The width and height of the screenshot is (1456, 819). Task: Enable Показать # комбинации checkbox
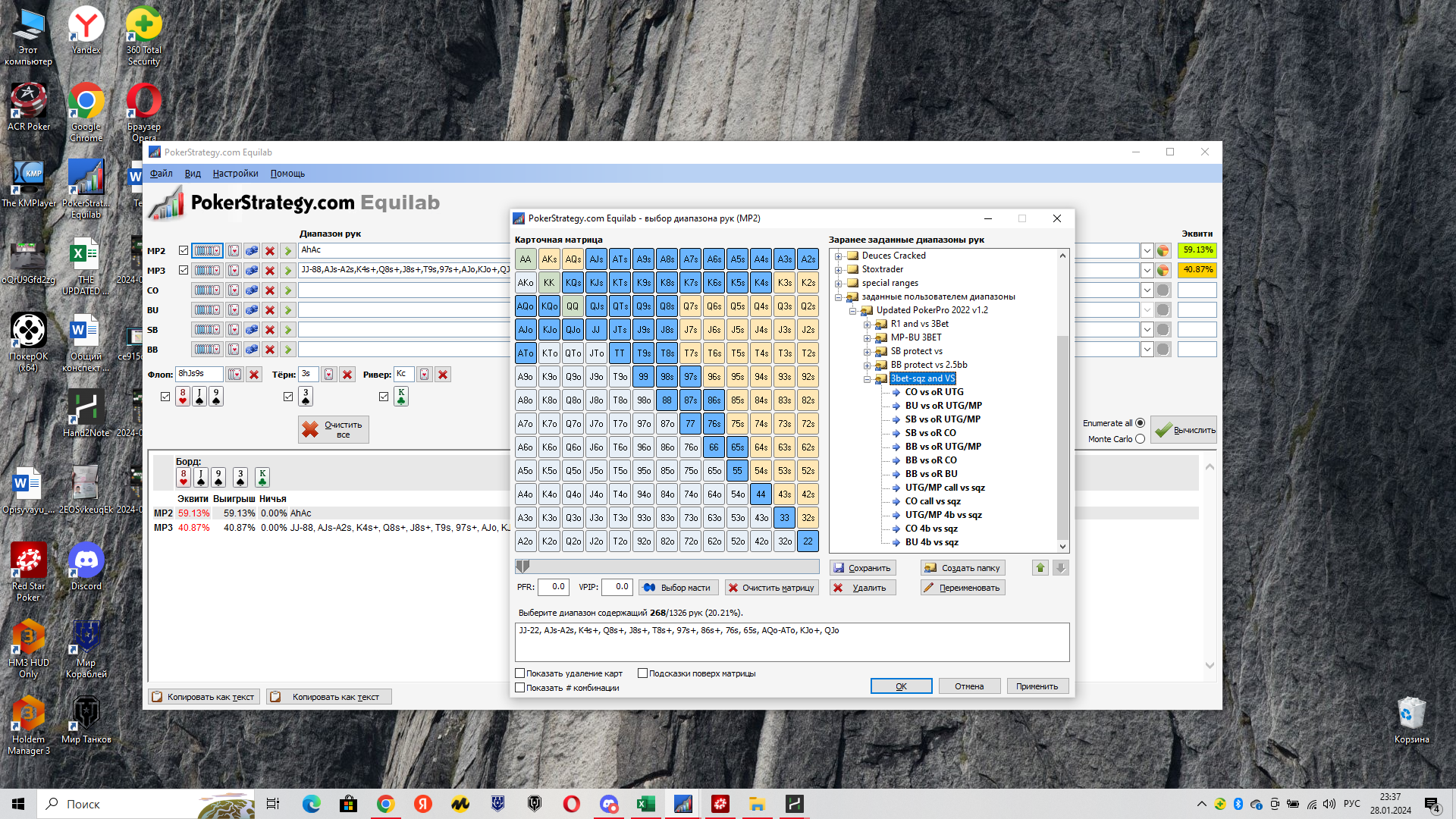click(x=520, y=688)
